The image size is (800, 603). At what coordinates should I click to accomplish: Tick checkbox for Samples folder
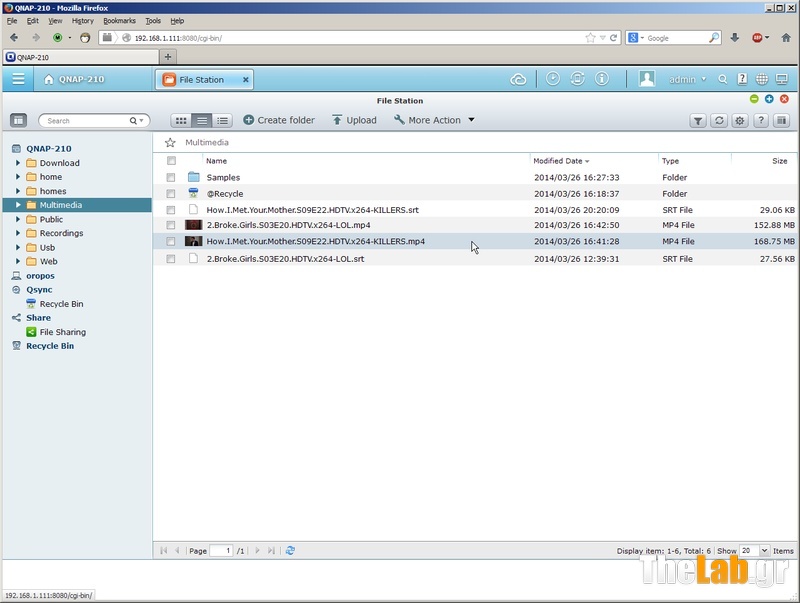click(x=171, y=178)
